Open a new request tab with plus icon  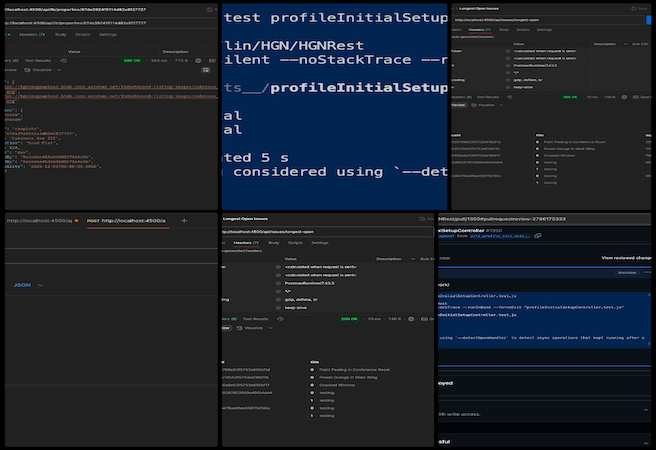pyautogui.click(x=184, y=221)
